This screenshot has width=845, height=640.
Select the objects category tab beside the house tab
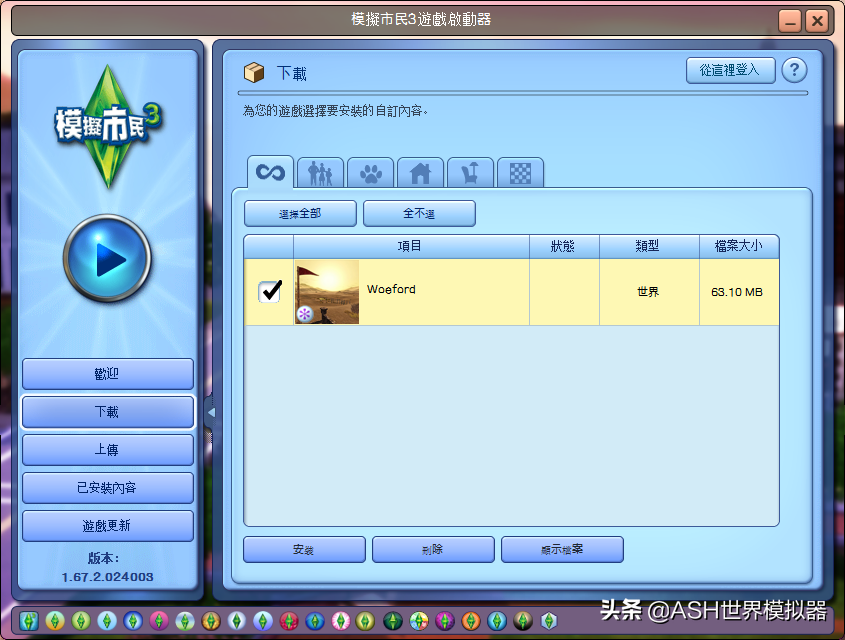point(470,172)
